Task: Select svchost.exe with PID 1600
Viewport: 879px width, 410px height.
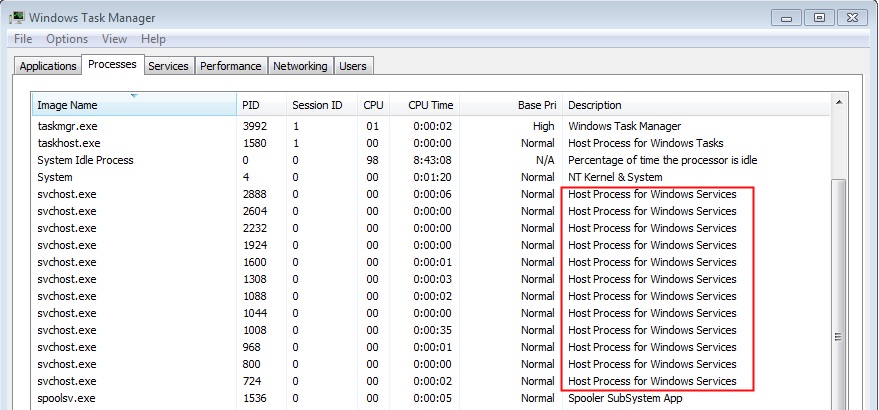Action: pos(431,262)
